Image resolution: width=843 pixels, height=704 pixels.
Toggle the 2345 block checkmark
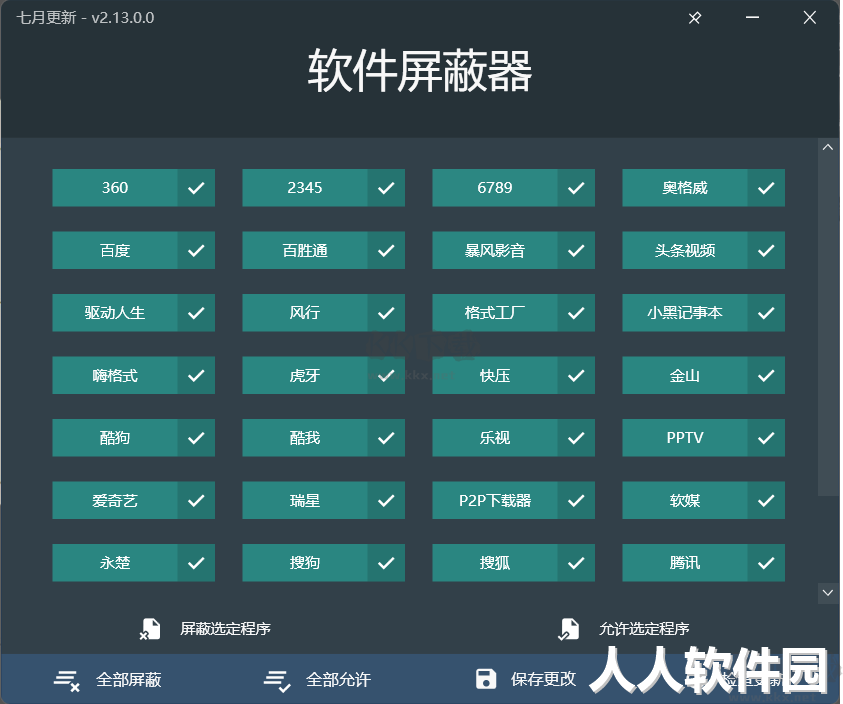pos(386,188)
